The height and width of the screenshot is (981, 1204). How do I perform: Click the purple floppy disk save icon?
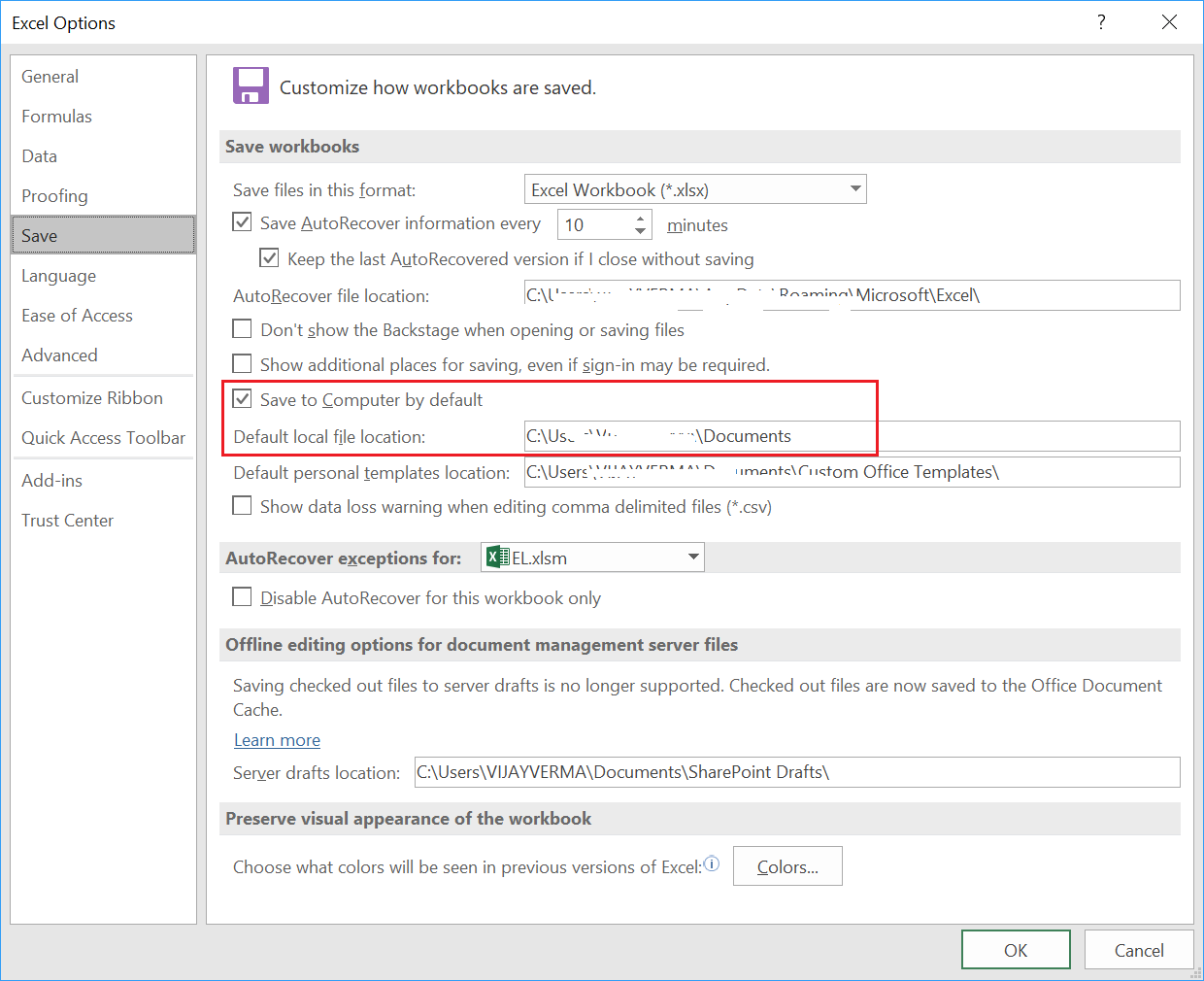(251, 85)
